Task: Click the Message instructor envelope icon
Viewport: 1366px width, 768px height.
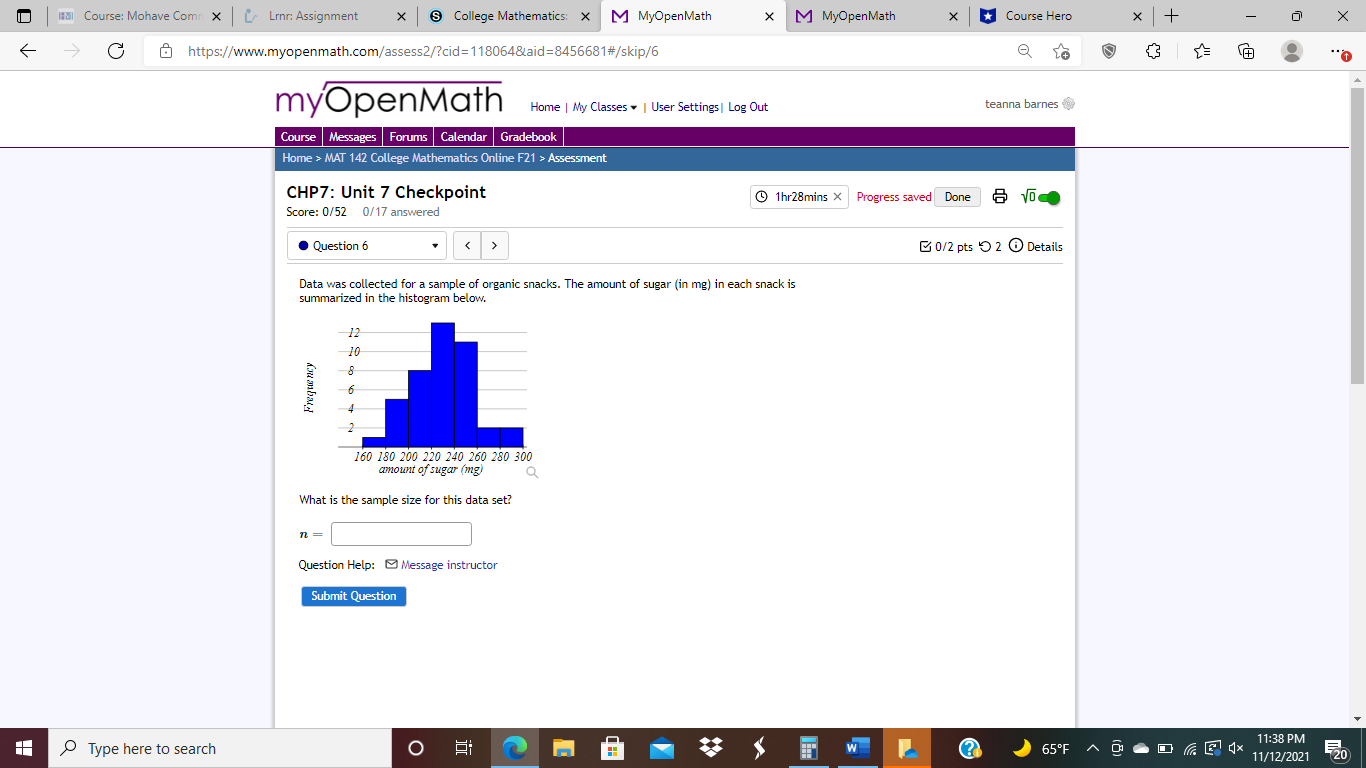Action: [x=390, y=564]
